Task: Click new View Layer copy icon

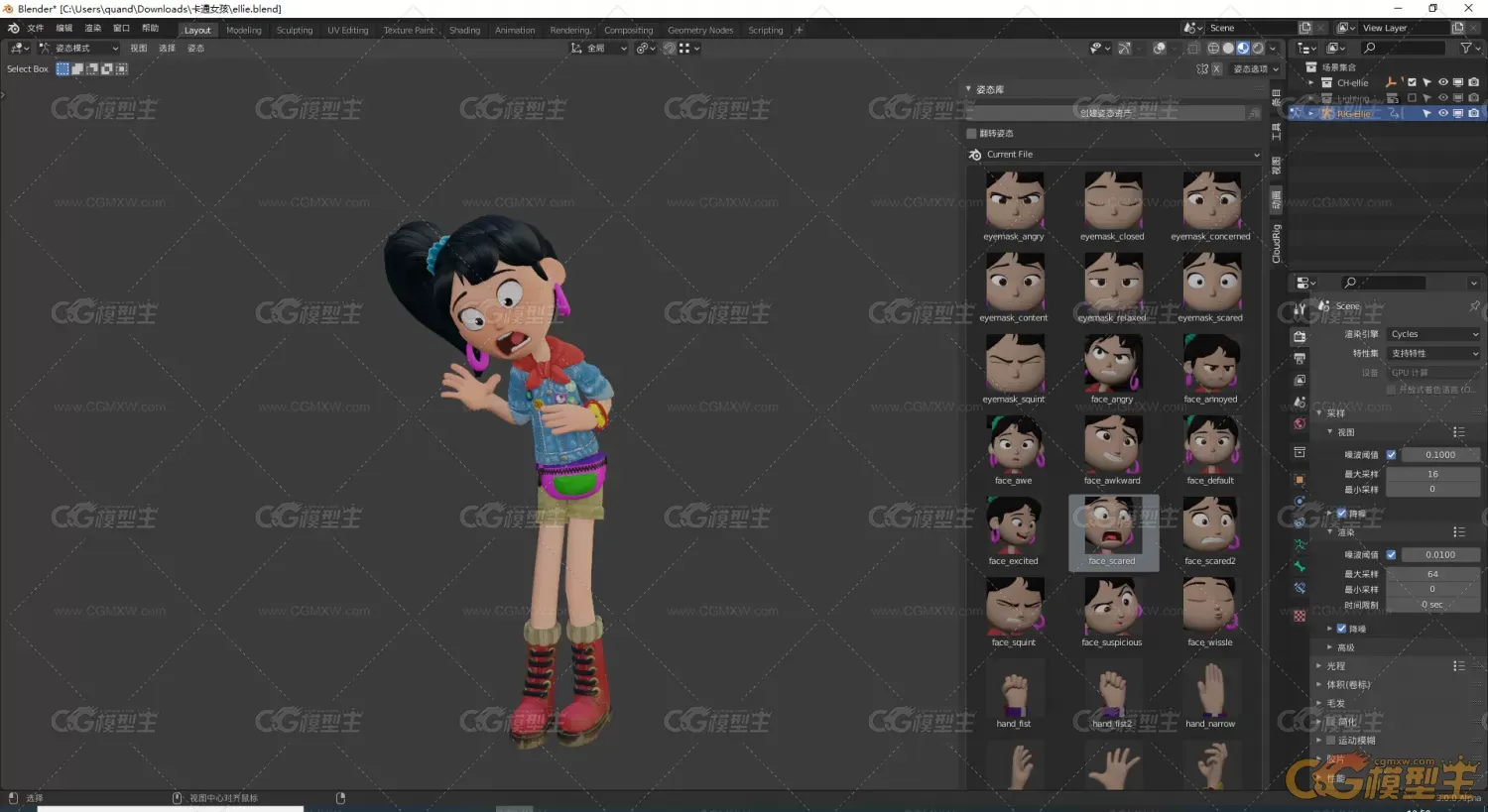Action: pyautogui.click(x=1458, y=28)
